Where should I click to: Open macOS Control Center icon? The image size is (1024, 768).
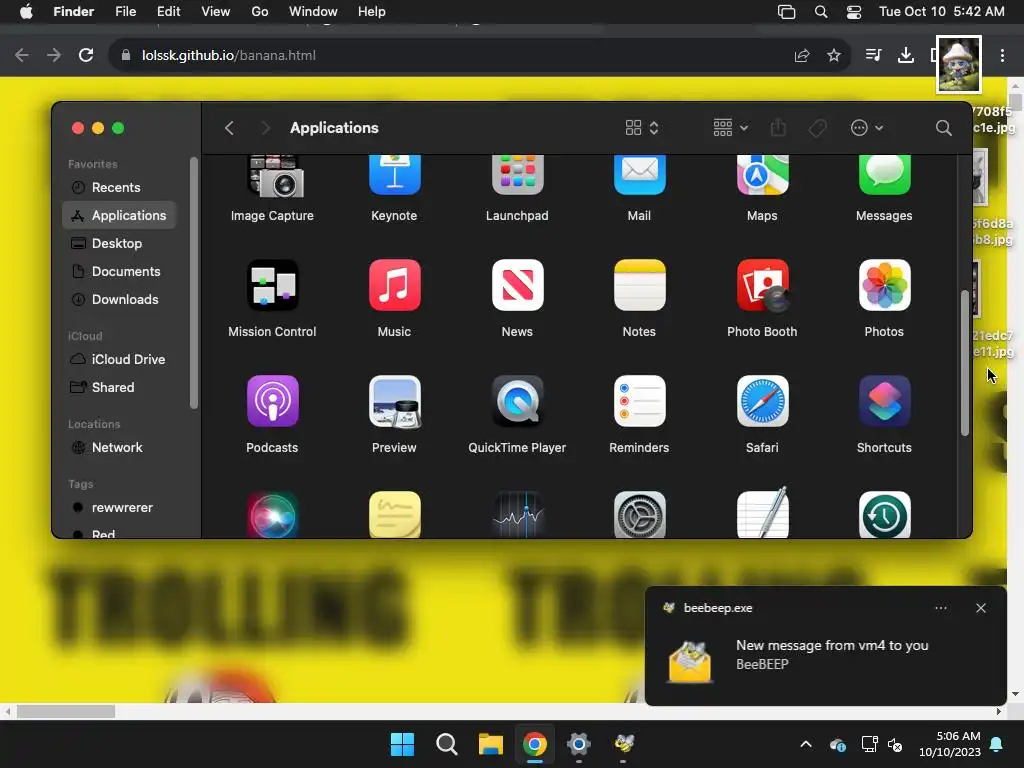click(854, 12)
